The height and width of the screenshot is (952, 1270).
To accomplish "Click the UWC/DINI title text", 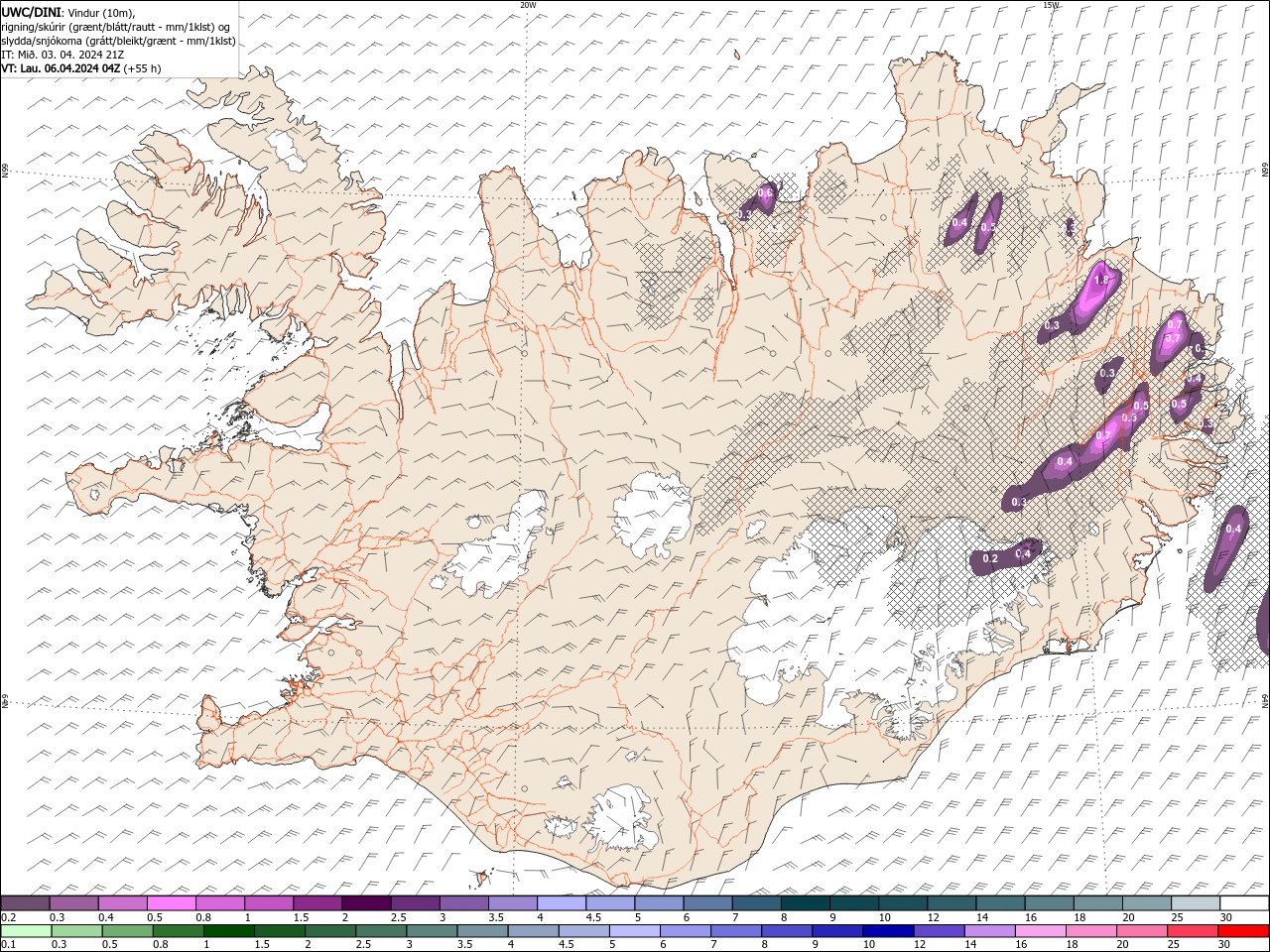I will click(x=32, y=12).
